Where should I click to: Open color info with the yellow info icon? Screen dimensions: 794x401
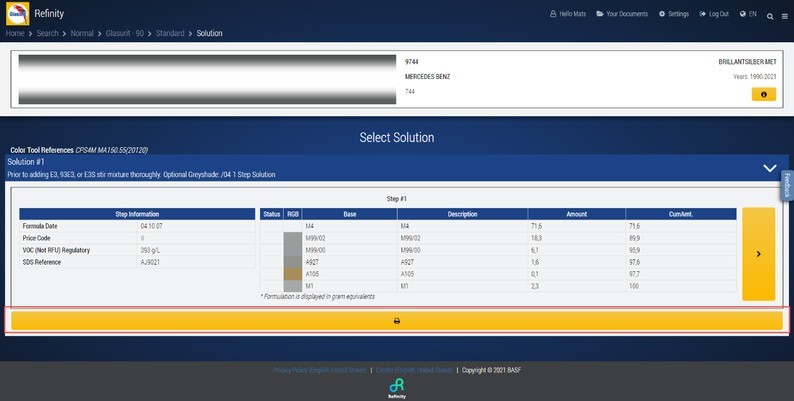point(764,94)
